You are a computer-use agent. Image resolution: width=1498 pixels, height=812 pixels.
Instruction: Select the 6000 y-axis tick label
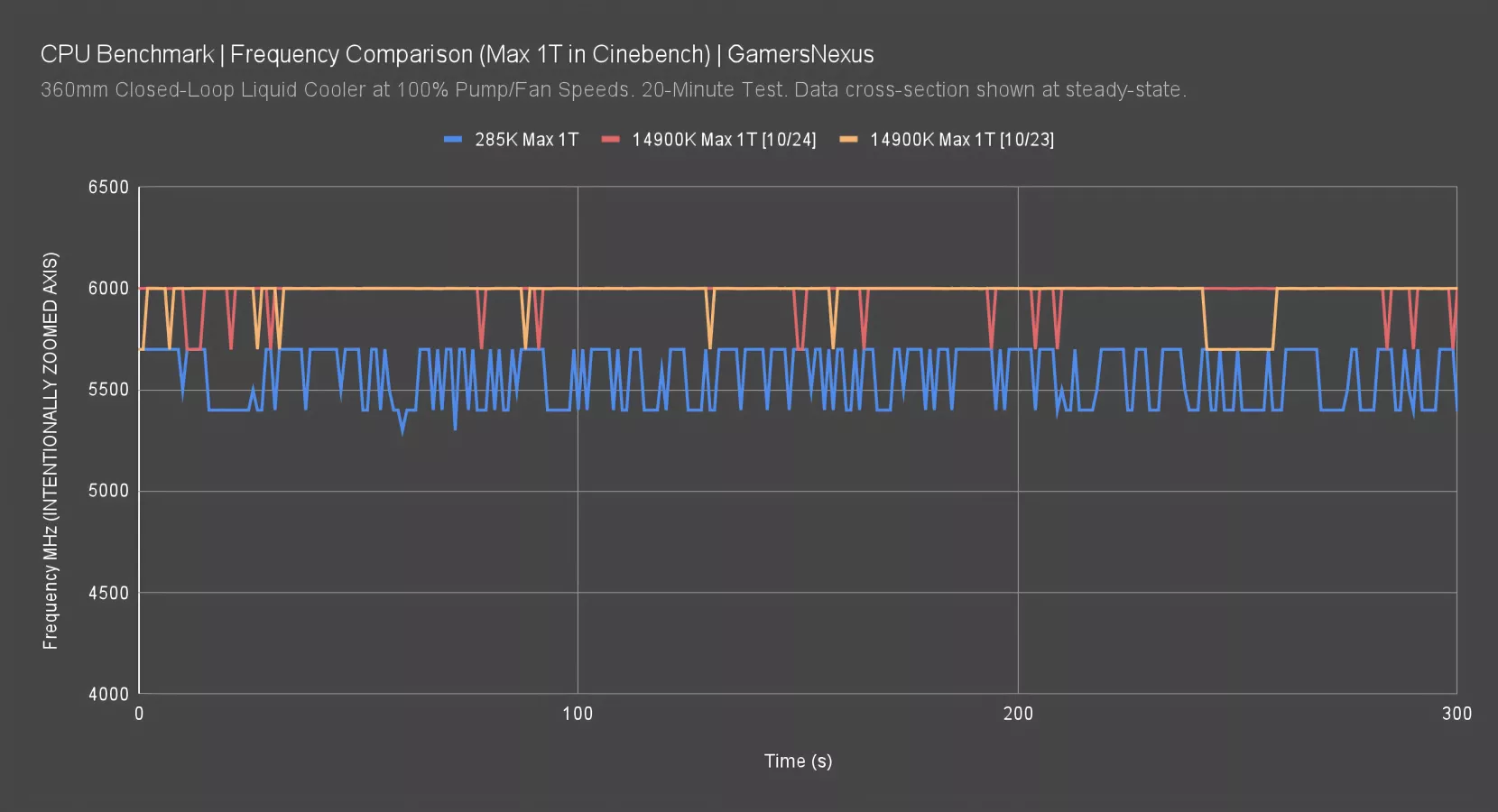tap(108, 289)
